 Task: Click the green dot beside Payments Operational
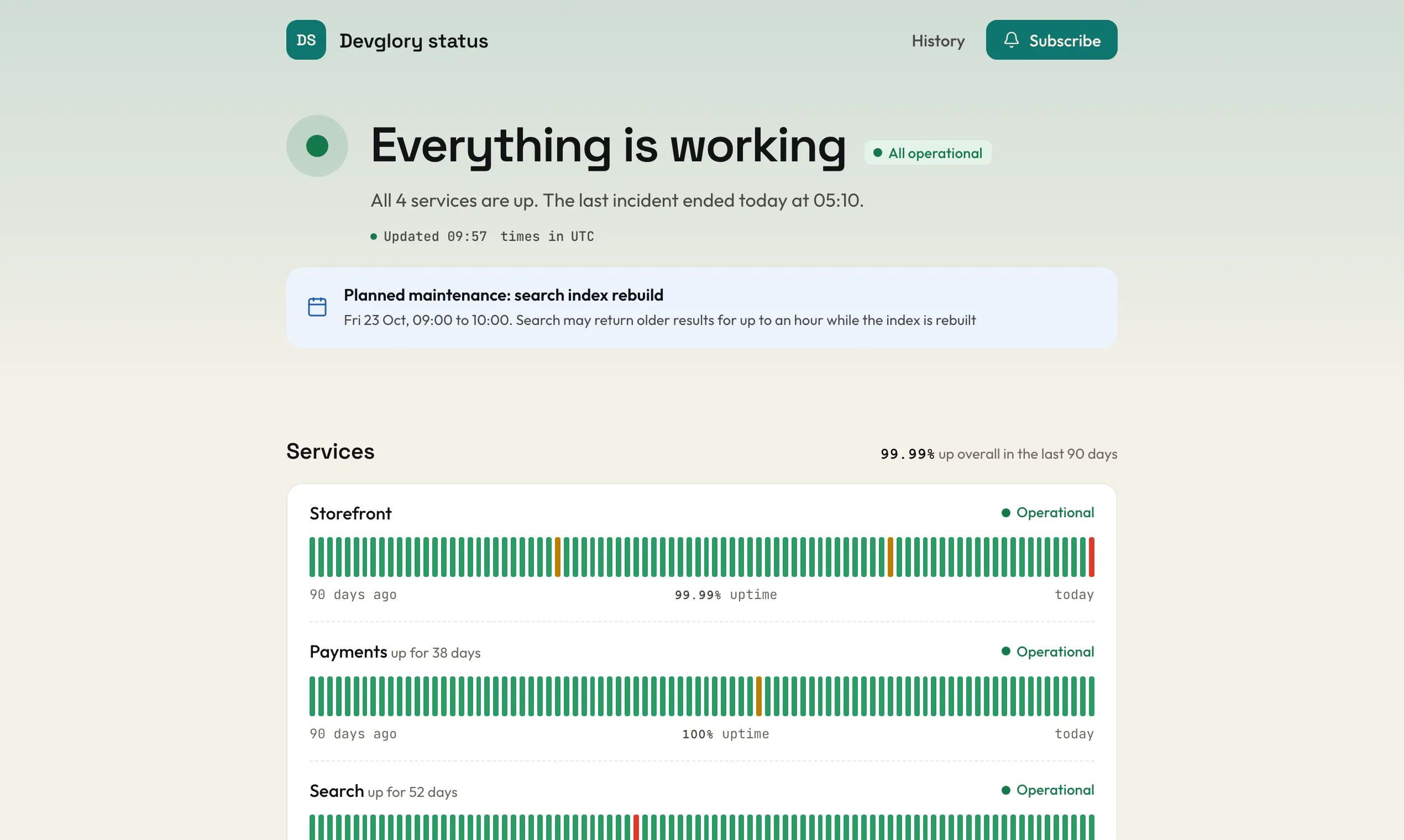click(1006, 651)
